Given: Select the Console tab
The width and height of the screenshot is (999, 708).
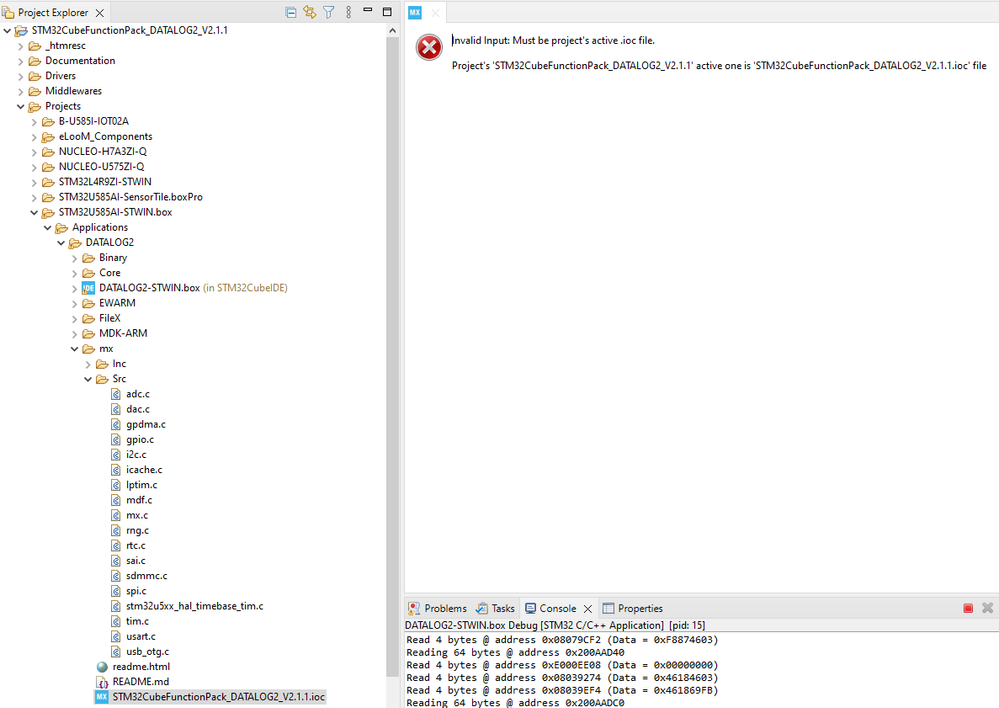Looking at the screenshot, I should coord(550,609).
